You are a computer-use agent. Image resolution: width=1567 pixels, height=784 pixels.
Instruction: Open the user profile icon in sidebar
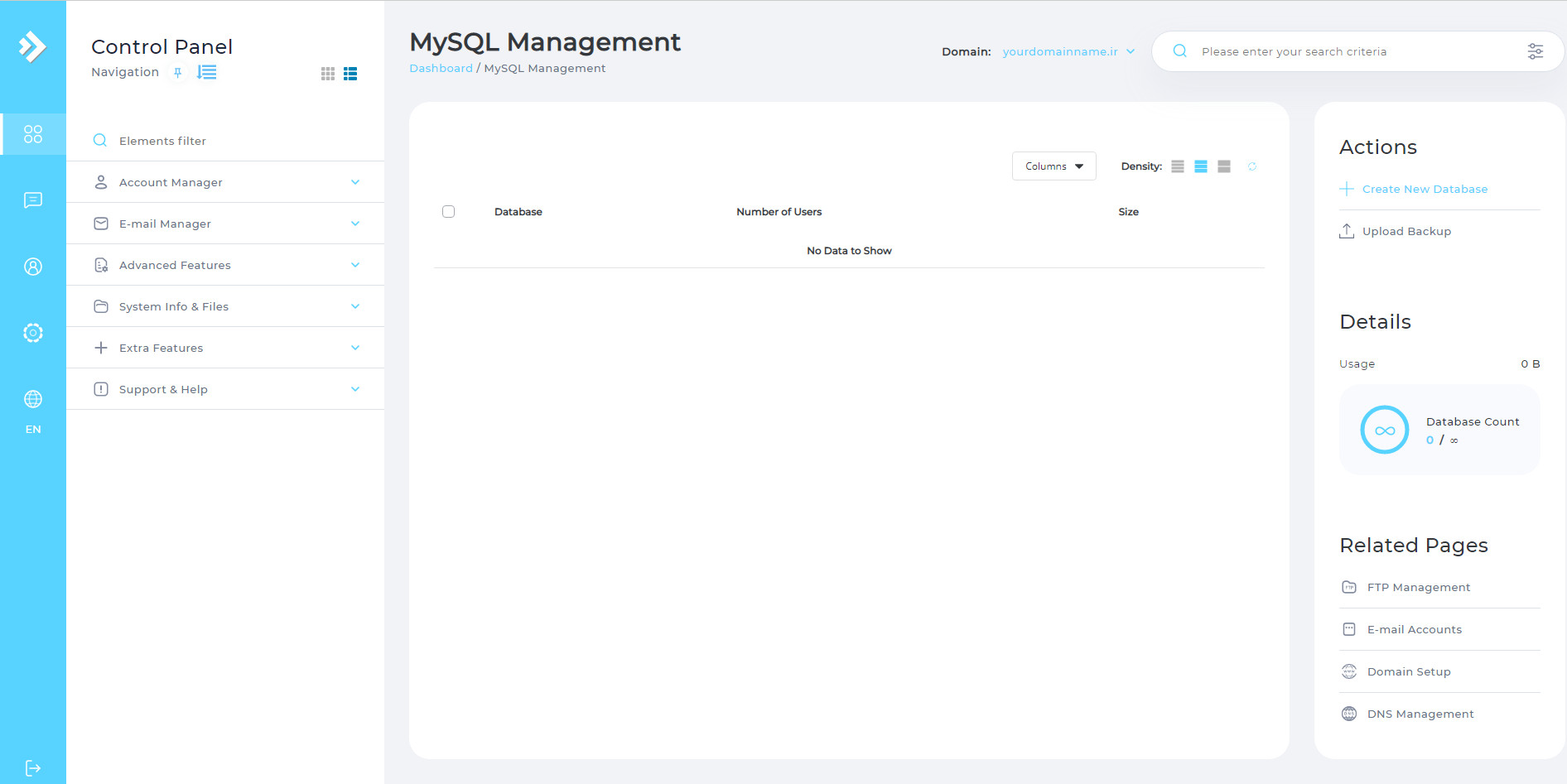click(33, 267)
